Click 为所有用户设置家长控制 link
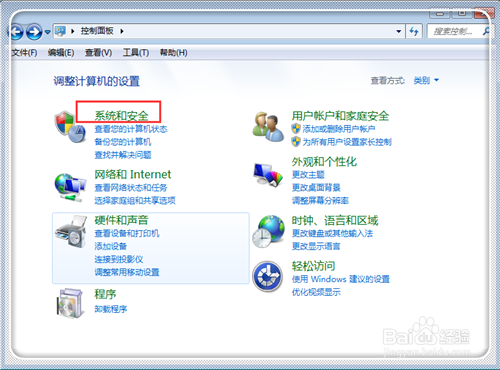This screenshot has height=370, width=500. pyautogui.click(x=347, y=142)
